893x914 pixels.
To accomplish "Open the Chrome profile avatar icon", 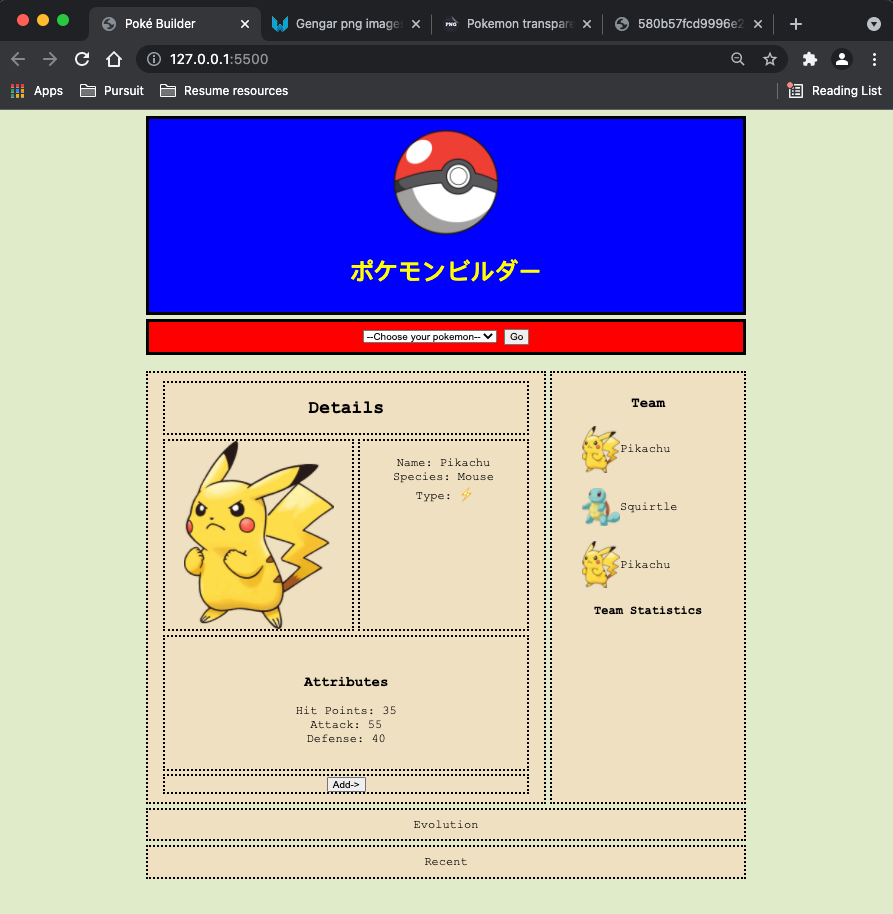I will click(x=842, y=59).
